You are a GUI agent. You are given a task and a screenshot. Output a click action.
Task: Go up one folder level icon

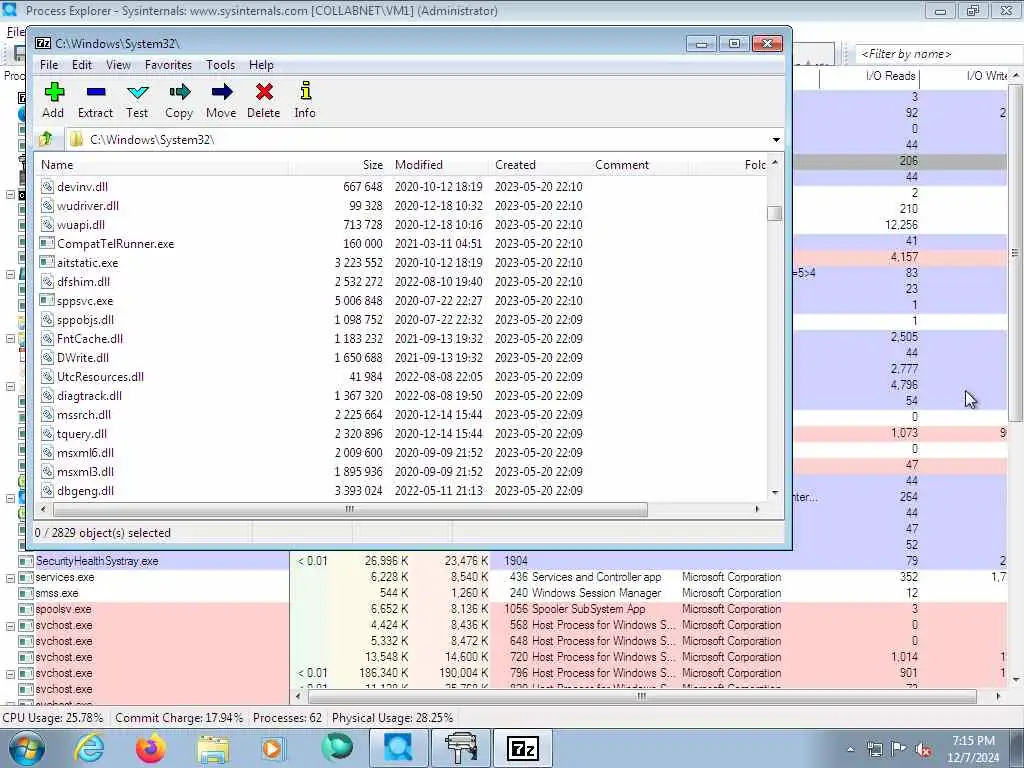(x=46, y=138)
